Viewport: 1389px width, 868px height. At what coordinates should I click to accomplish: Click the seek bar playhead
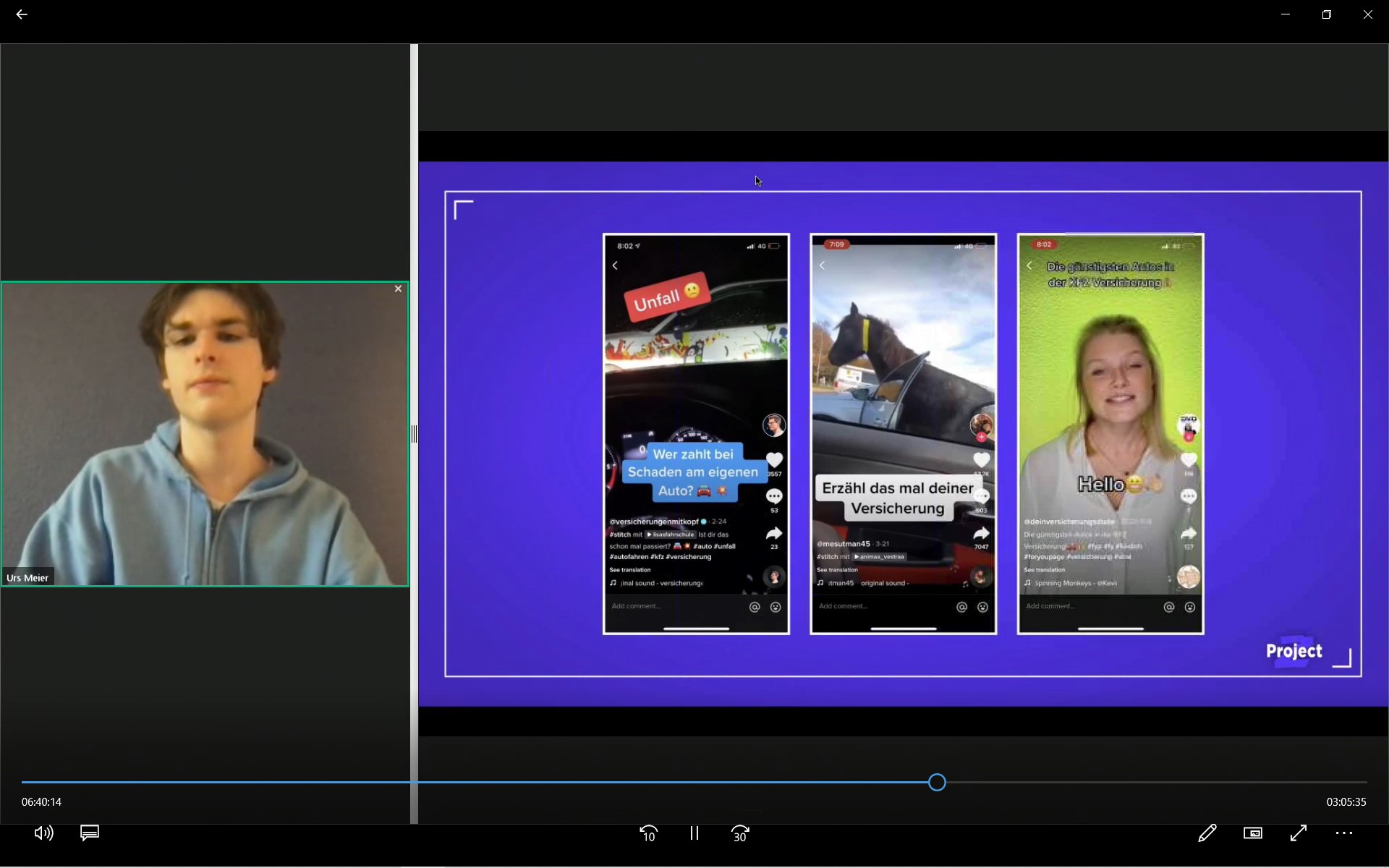937,782
